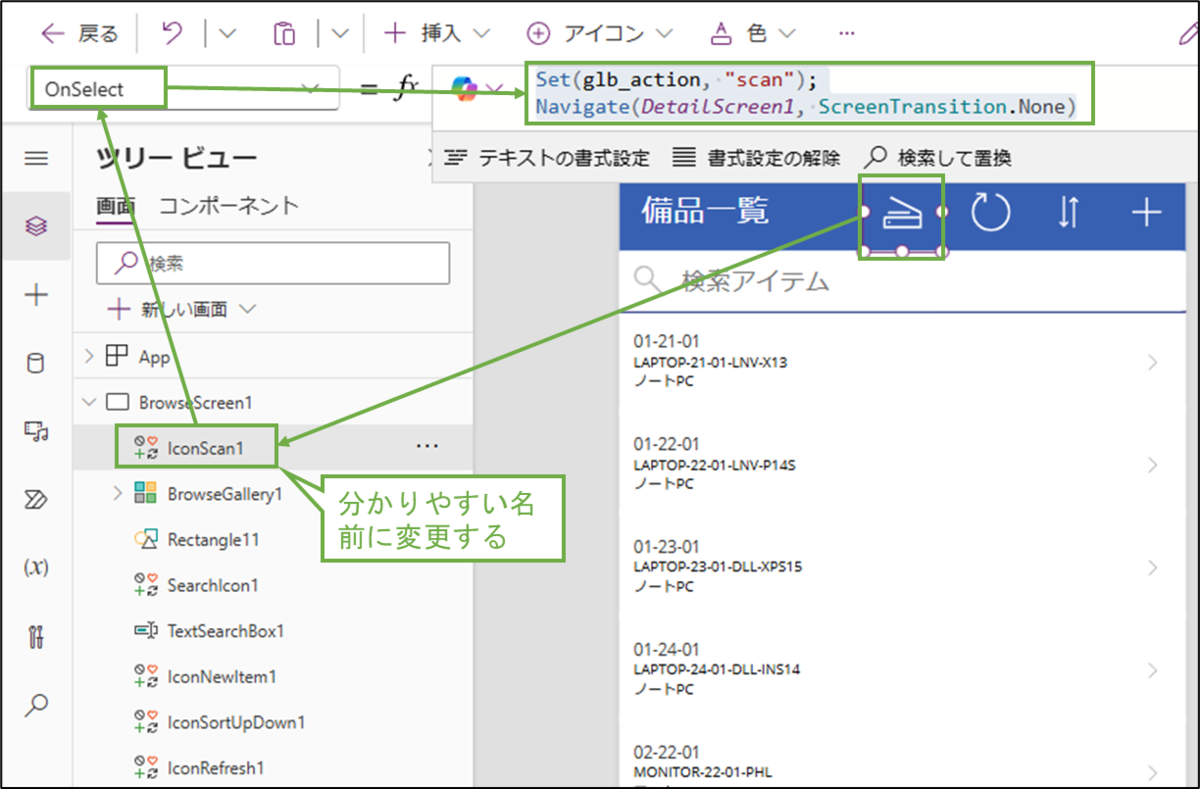Click the scan icon in app header
Image resolution: width=1200 pixels, height=789 pixels.
pyautogui.click(x=902, y=213)
